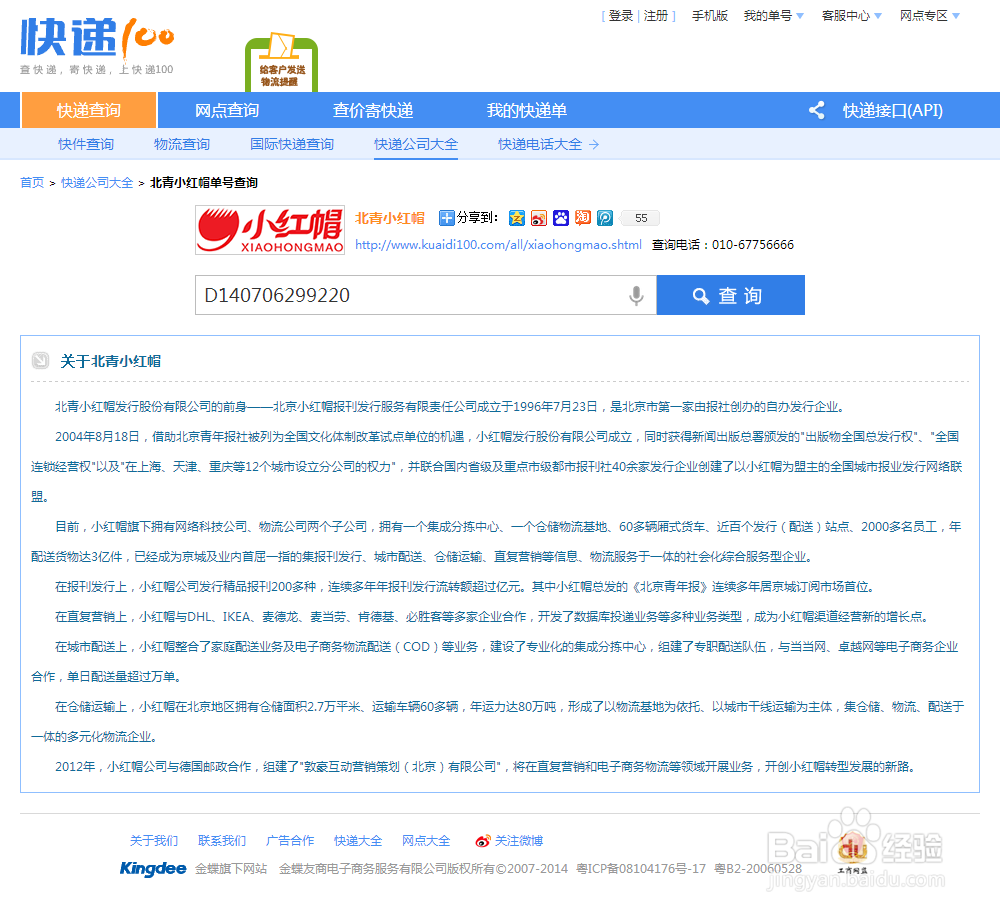Select the 快递公司大全 sub-tab

(x=416, y=144)
